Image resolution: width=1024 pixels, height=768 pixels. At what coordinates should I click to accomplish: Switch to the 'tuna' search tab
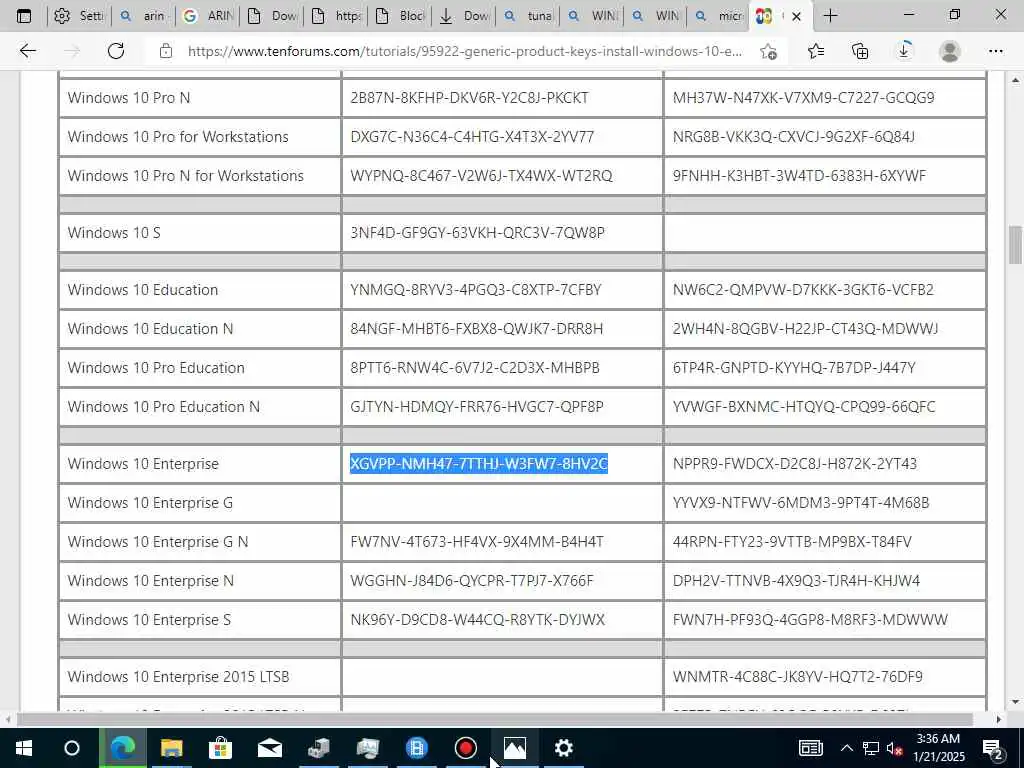528,16
